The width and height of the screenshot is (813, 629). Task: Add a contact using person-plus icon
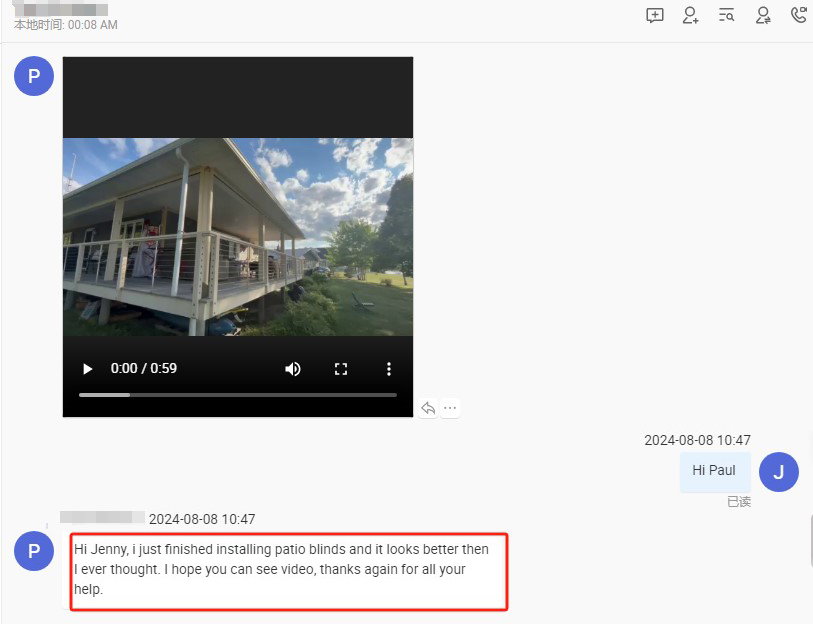[690, 15]
